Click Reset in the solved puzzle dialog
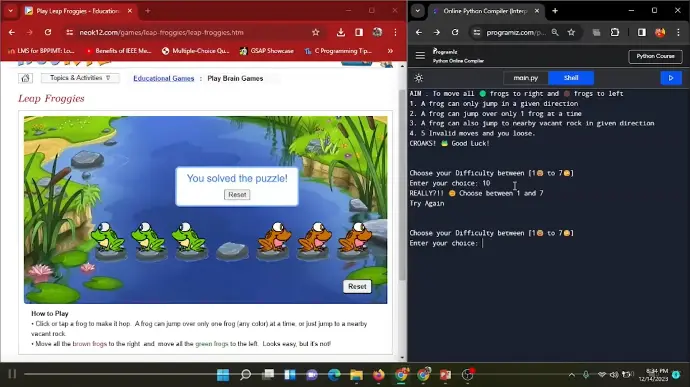This screenshot has width=690, height=387. tap(237, 195)
